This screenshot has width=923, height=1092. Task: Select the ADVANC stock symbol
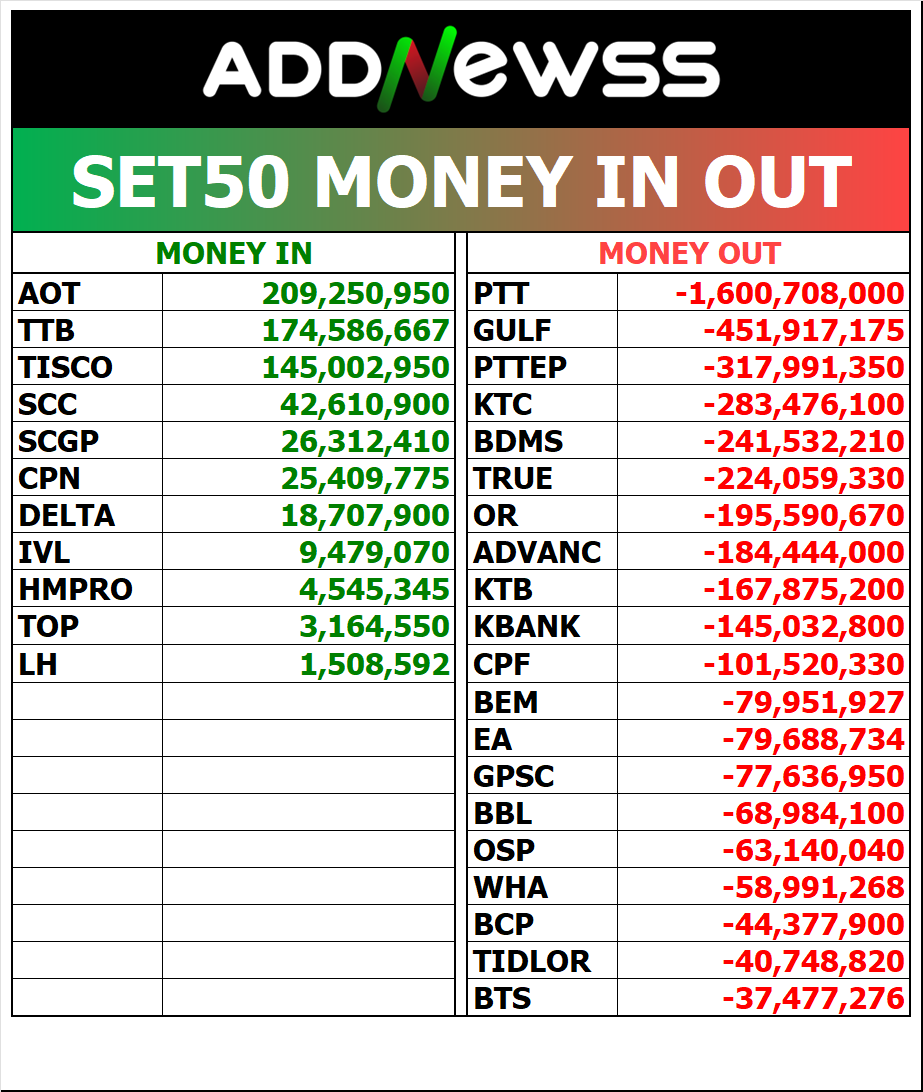537,553
